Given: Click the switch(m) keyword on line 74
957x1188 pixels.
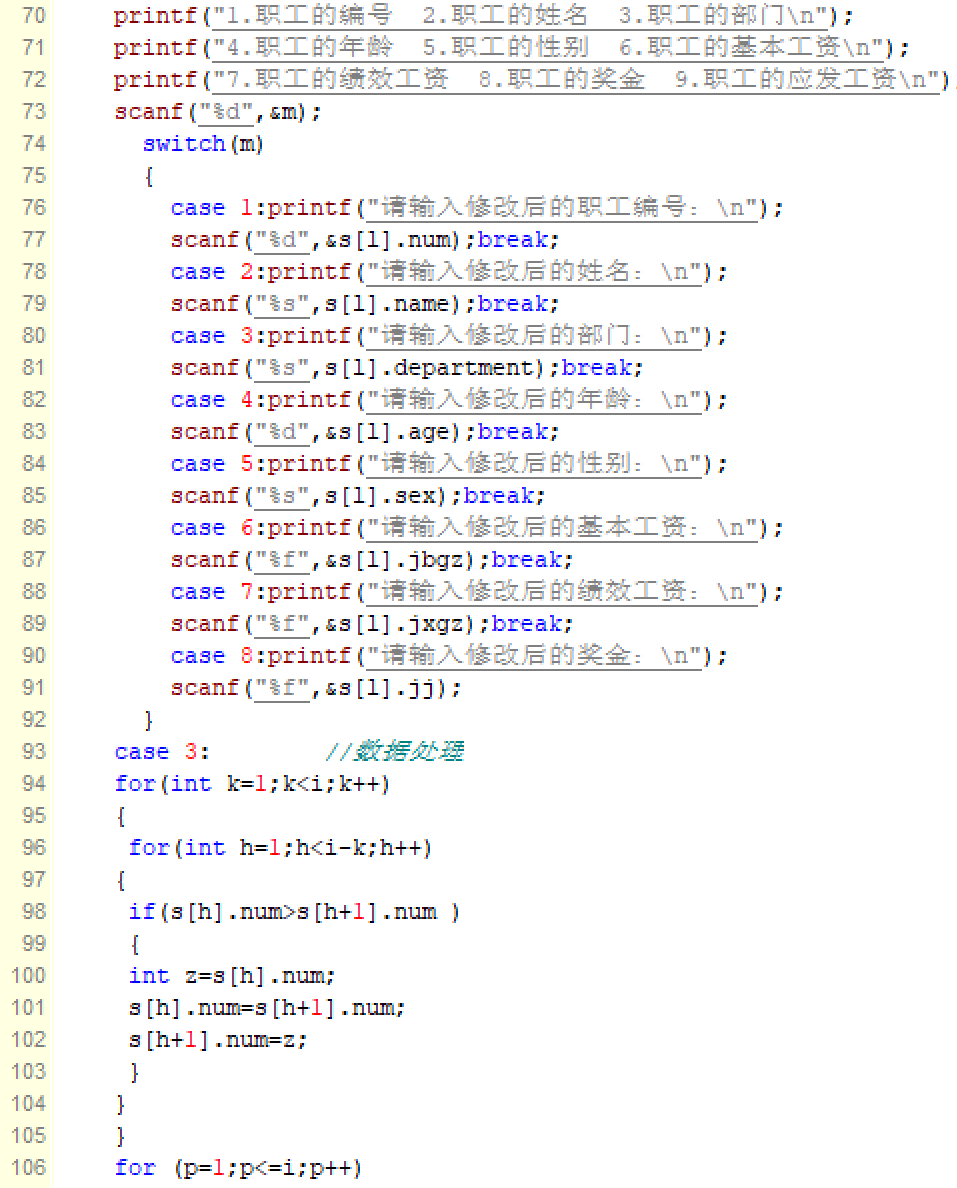Looking at the screenshot, I should coord(203,143).
